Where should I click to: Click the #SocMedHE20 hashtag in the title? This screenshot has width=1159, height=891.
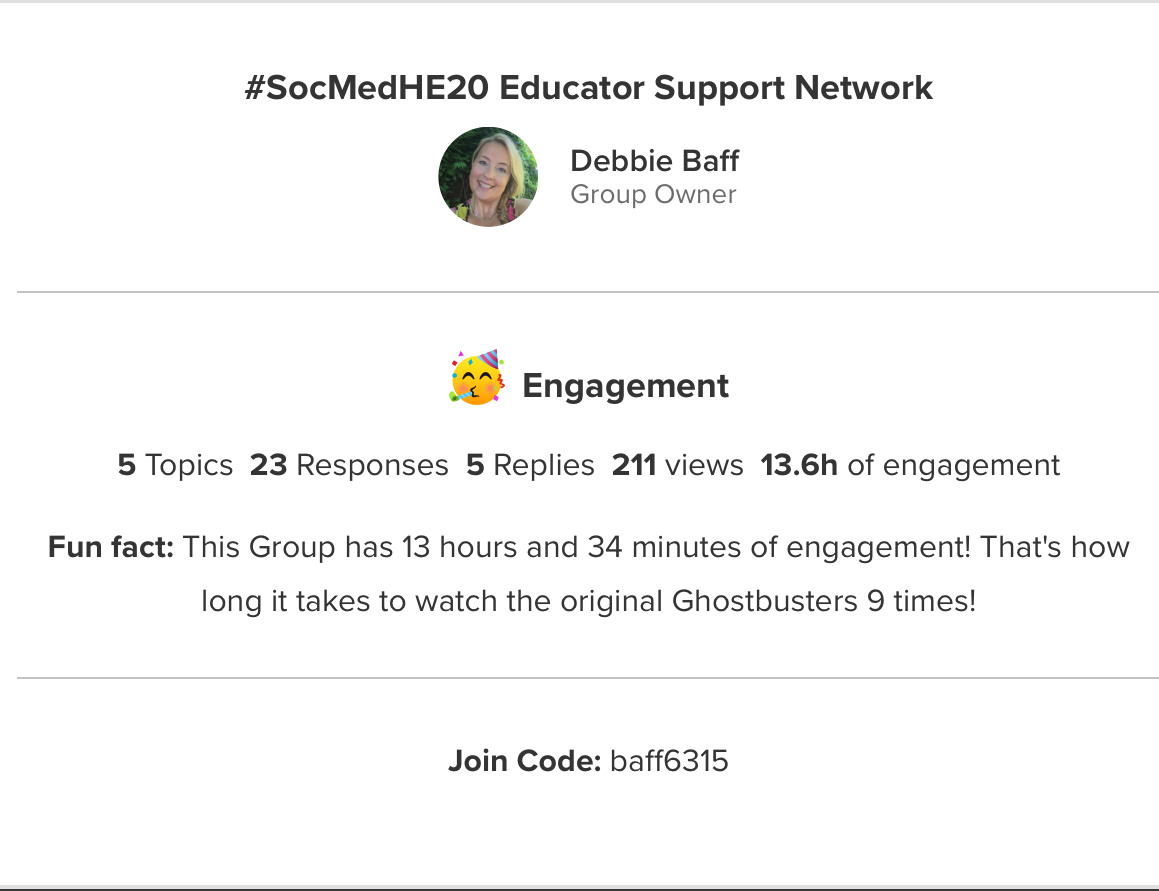tap(367, 88)
